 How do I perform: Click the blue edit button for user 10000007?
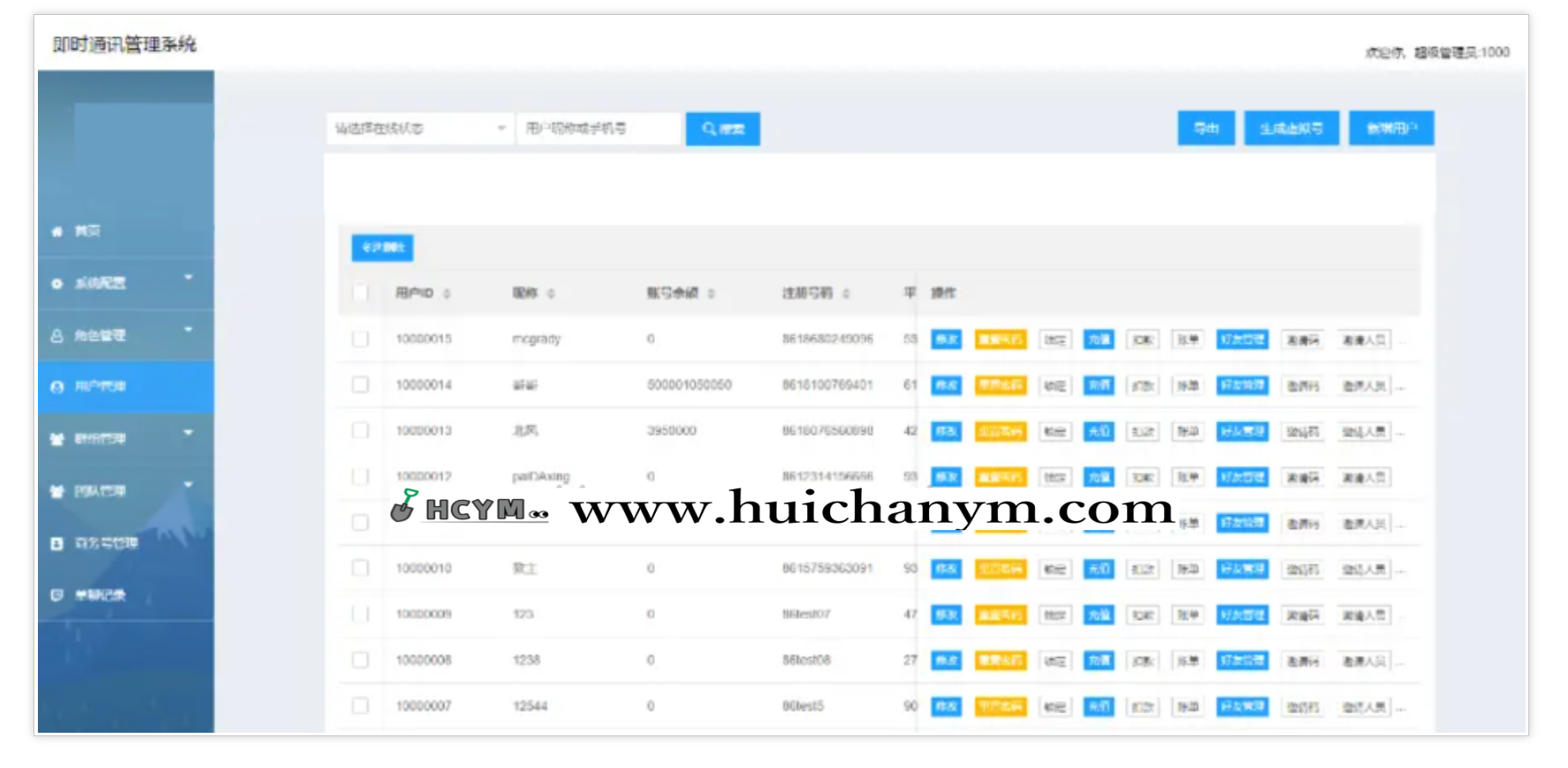pos(947,706)
